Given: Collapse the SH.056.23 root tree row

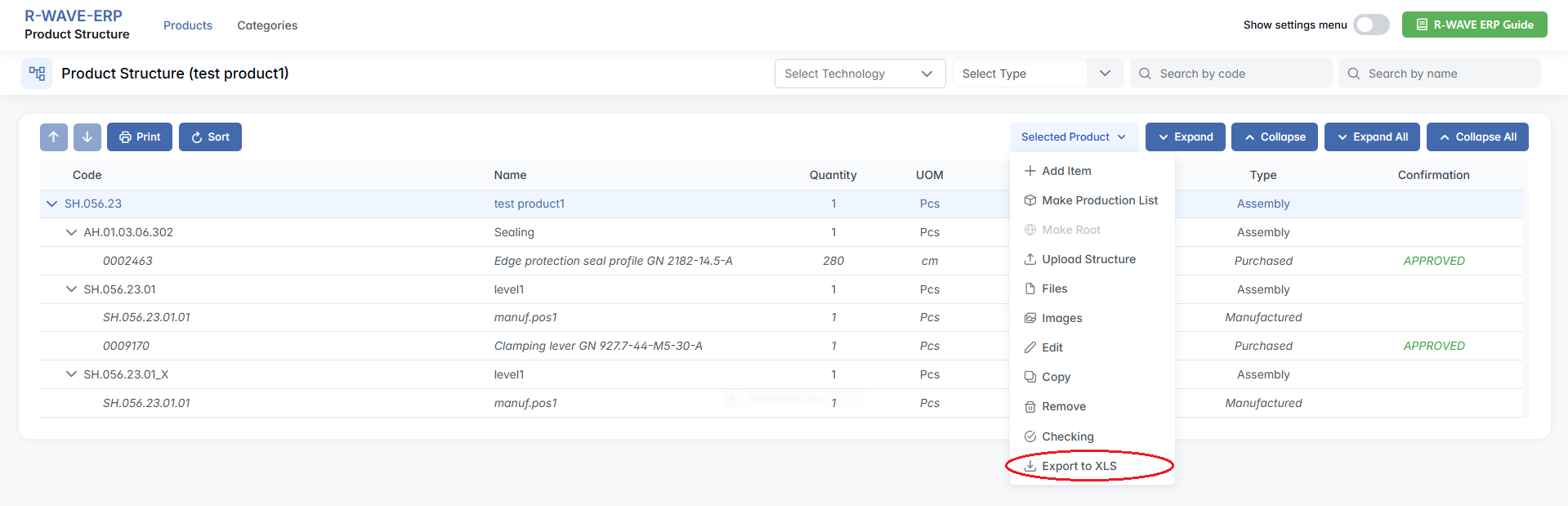Looking at the screenshot, I should tap(52, 204).
